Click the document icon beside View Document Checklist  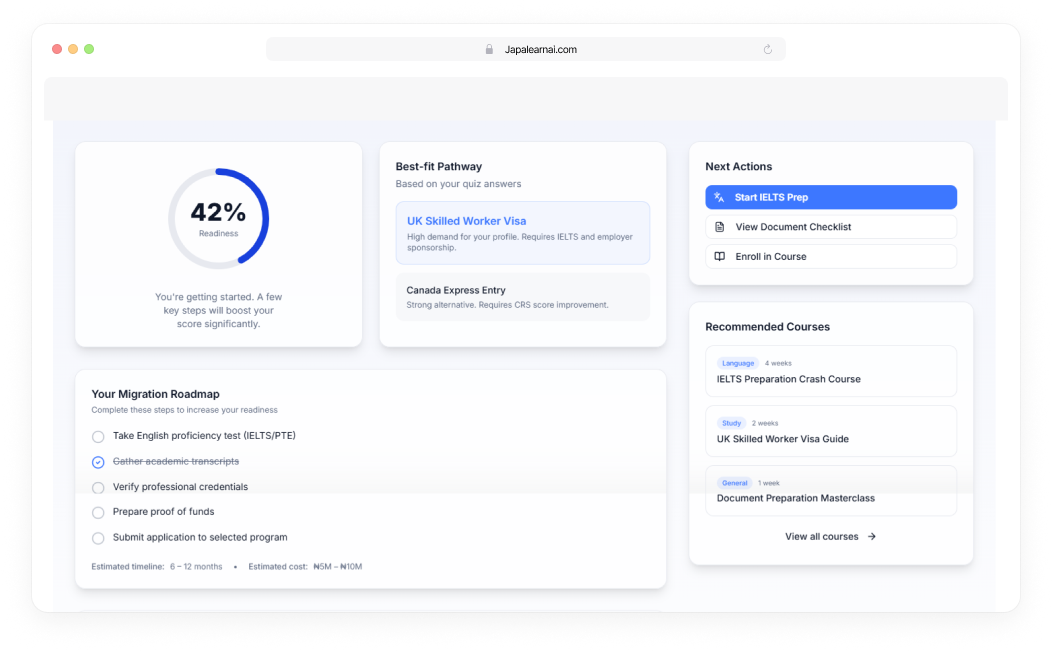point(719,227)
